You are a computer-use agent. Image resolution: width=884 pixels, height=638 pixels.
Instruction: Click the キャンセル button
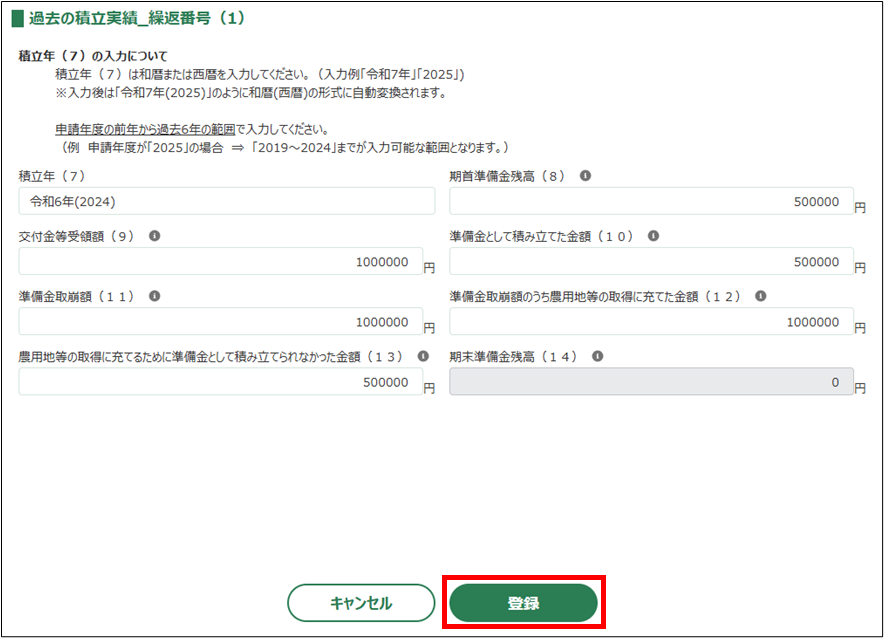[x=361, y=603]
